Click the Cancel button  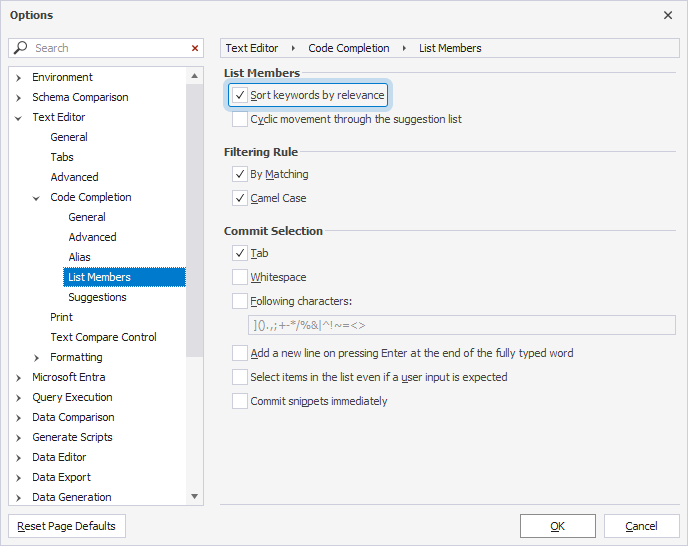641,526
